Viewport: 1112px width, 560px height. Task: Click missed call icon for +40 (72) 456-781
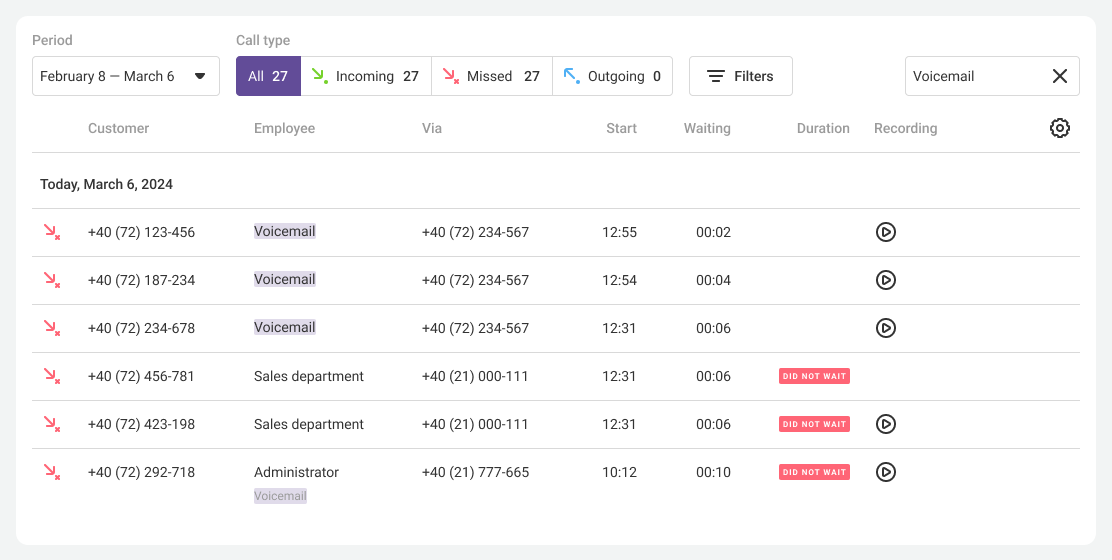tap(51, 376)
